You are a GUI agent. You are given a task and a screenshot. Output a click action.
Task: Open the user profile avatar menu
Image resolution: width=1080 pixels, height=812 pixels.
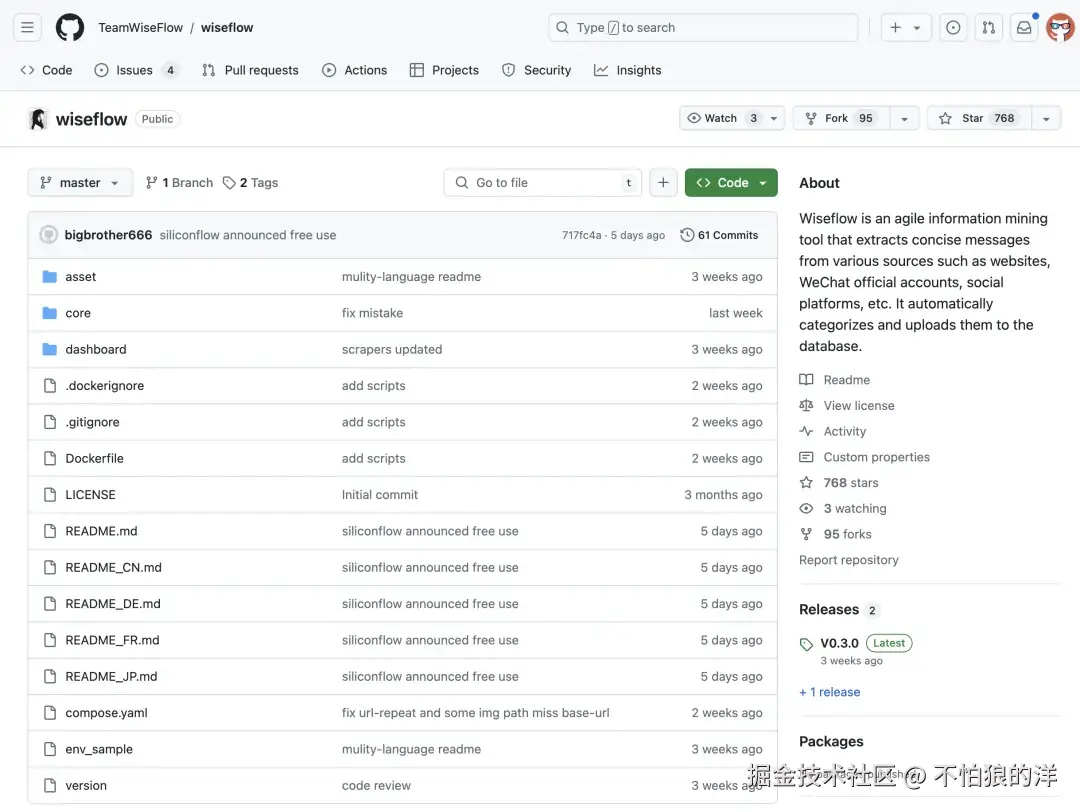point(1060,28)
